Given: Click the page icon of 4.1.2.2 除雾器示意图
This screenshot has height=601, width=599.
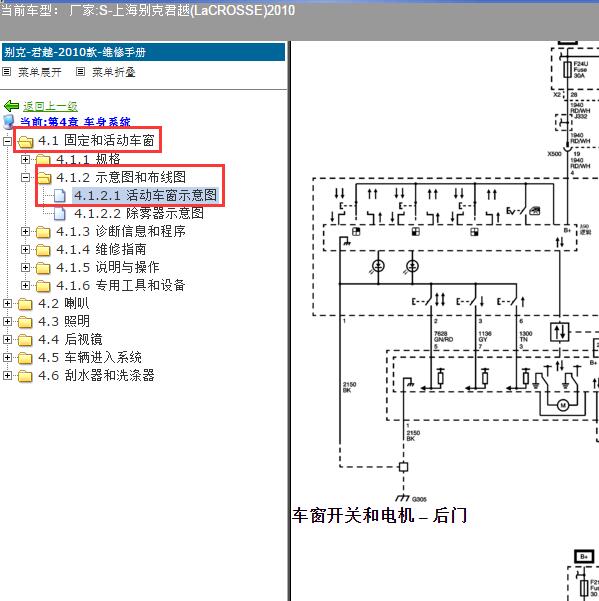Looking at the screenshot, I should click(x=59, y=213).
